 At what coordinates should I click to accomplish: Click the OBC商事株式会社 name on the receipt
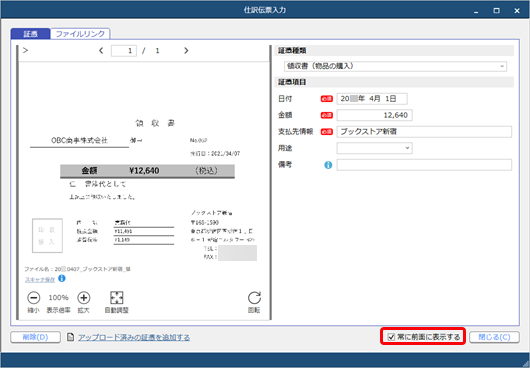[x=79, y=140]
